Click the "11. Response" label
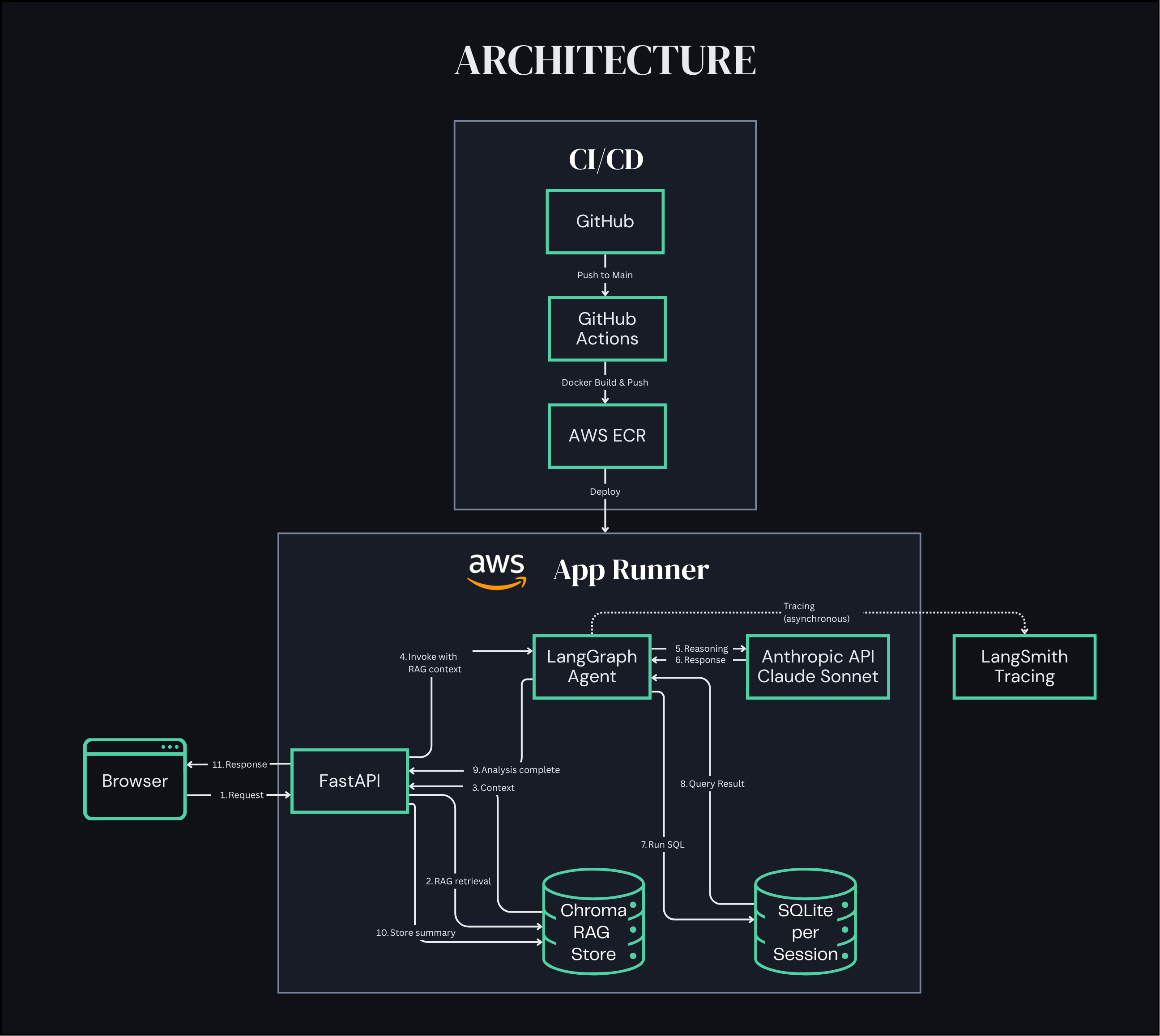The height and width of the screenshot is (1036, 1160). pyautogui.click(x=240, y=764)
